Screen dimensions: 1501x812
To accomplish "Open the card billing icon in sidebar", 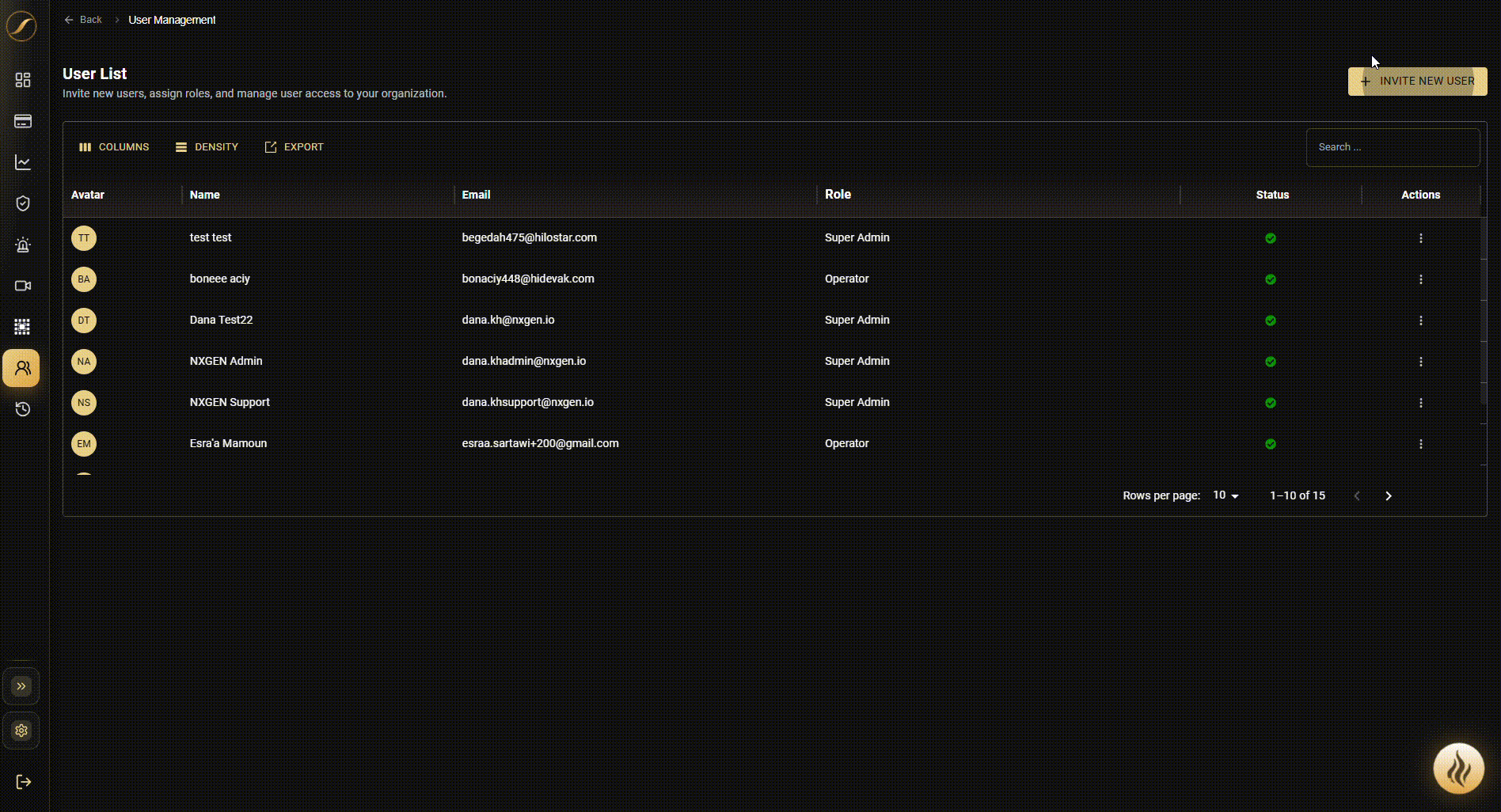I will pos(23,121).
